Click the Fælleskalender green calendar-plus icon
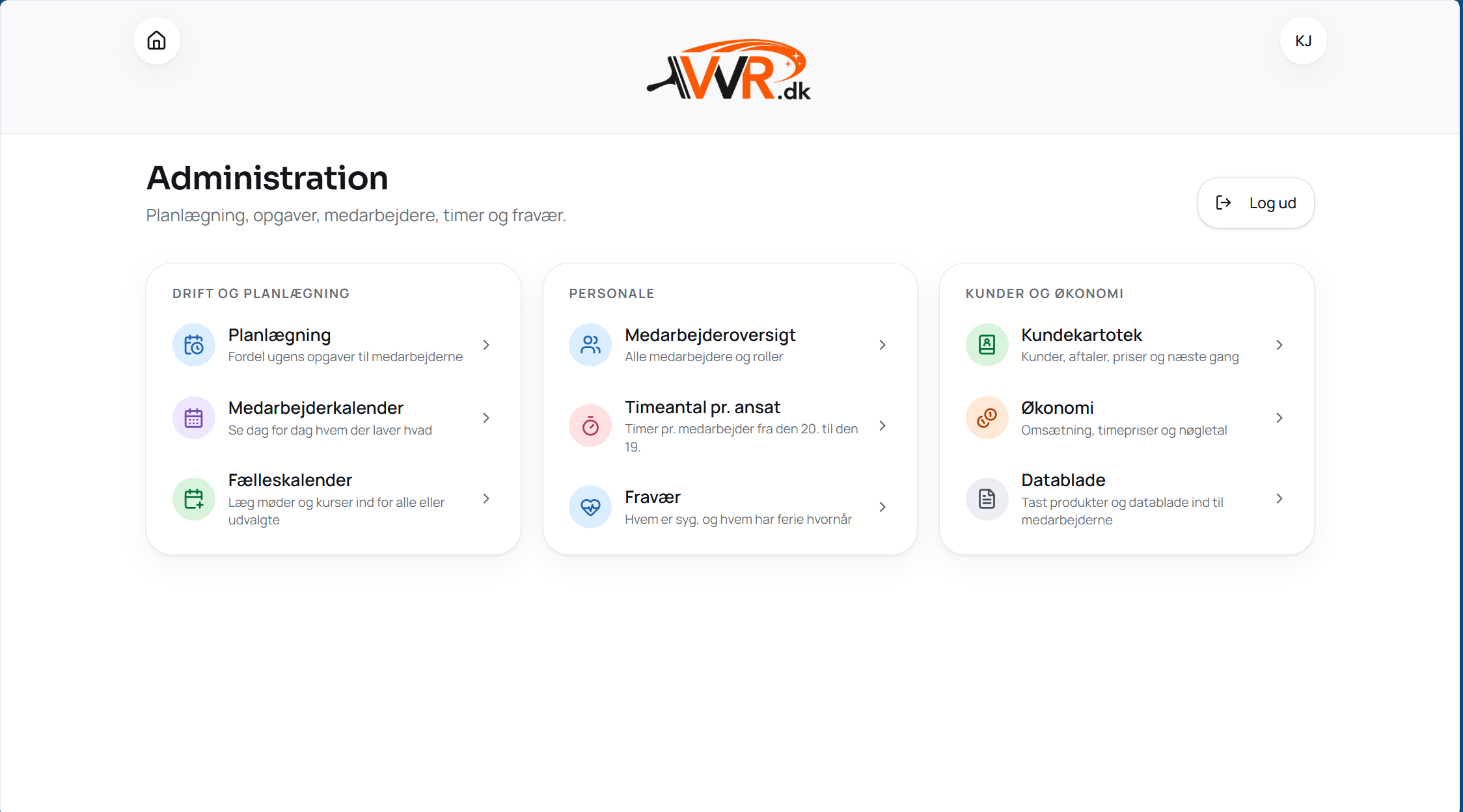The height and width of the screenshot is (812, 1463). point(194,499)
